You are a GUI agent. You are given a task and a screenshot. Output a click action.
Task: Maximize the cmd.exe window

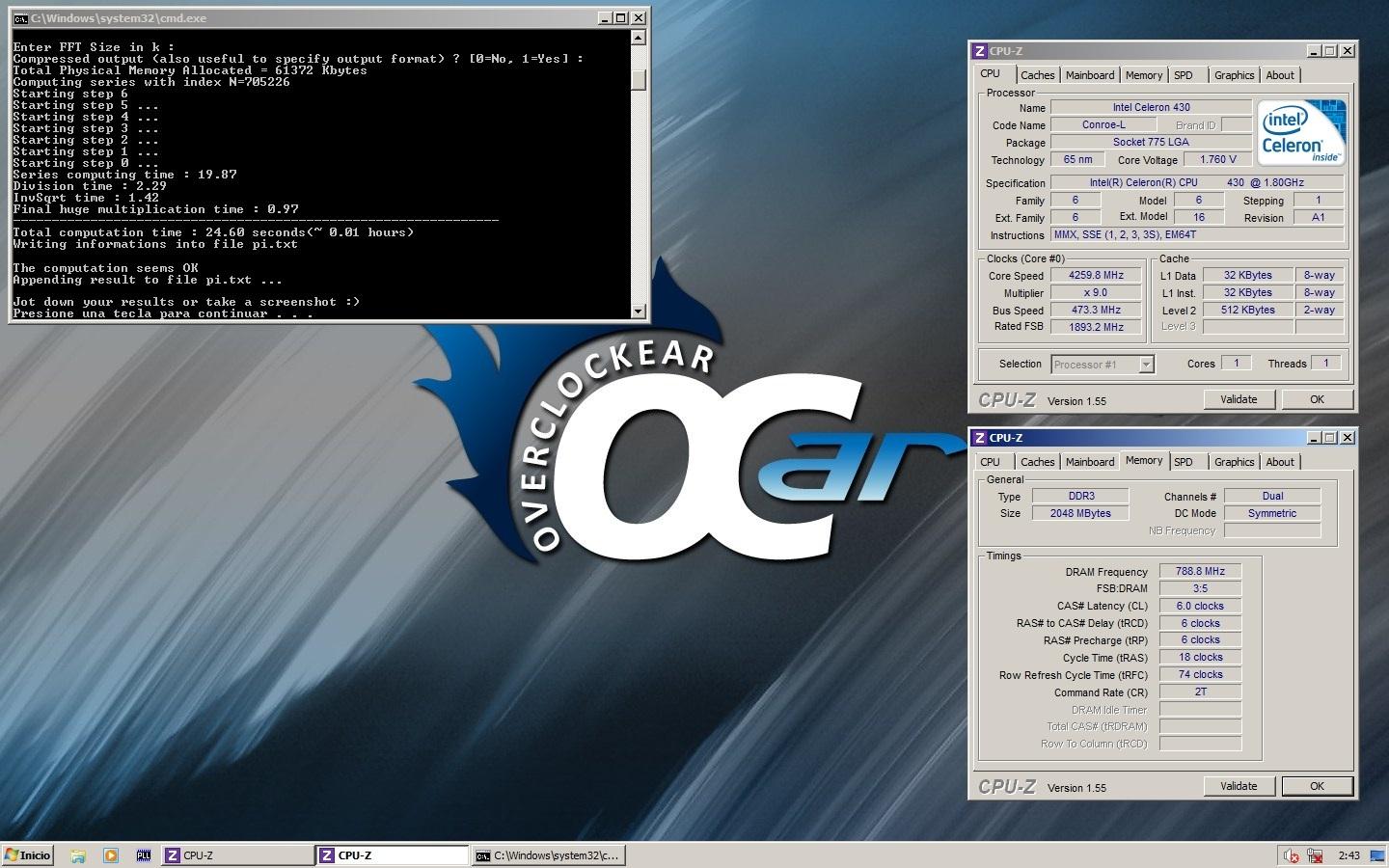(621, 18)
